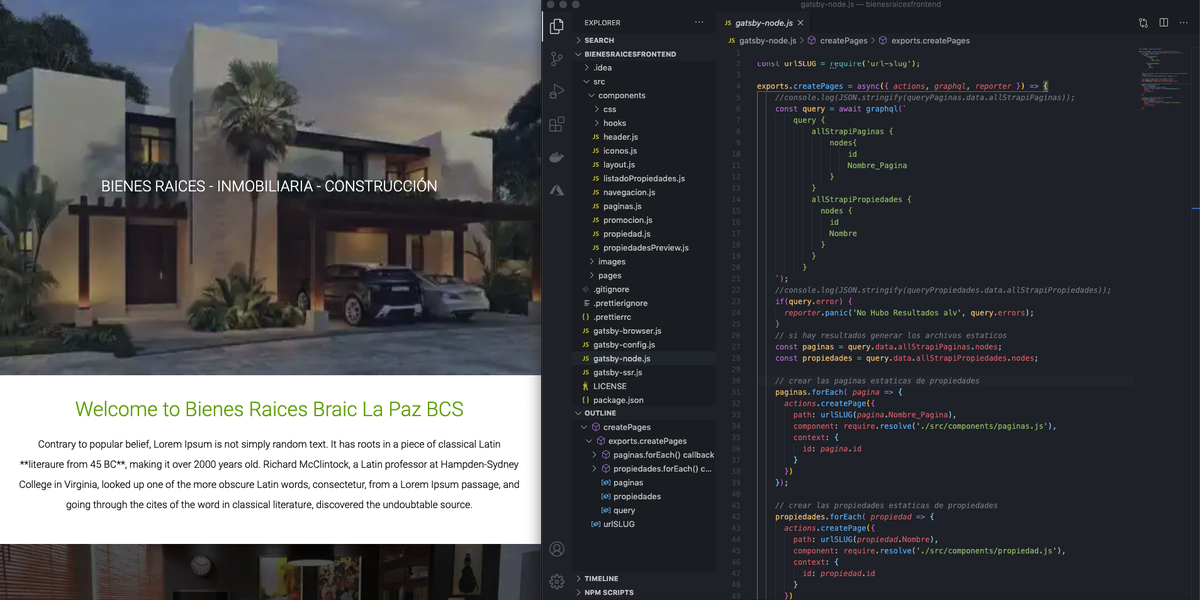The image size is (1200, 600).
Task: Click the hero title BIENES RAICES - INMOBILIARIA
Action: (x=269, y=186)
